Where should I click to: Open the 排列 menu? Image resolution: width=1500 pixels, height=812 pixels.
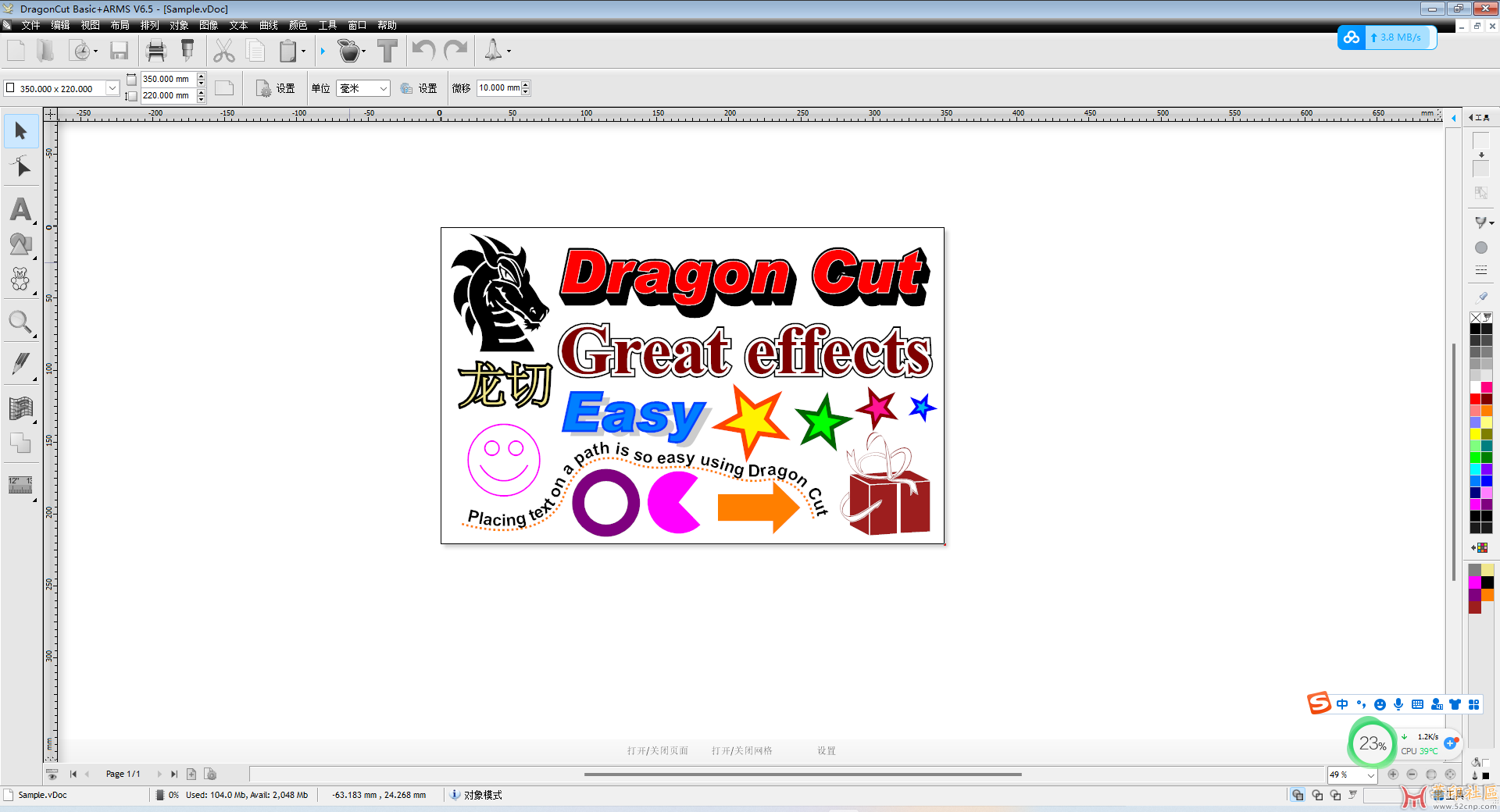[x=149, y=25]
